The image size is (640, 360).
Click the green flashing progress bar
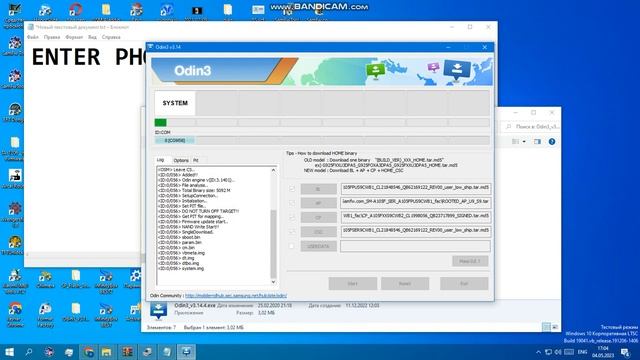coord(160,122)
